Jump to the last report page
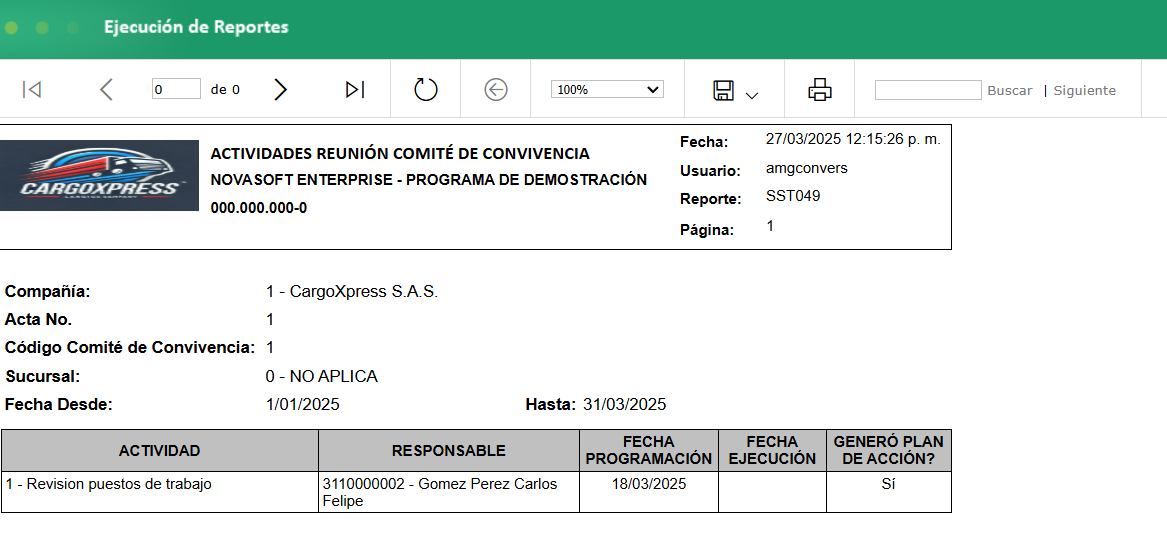This screenshot has width=1167, height=556. click(355, 89)
